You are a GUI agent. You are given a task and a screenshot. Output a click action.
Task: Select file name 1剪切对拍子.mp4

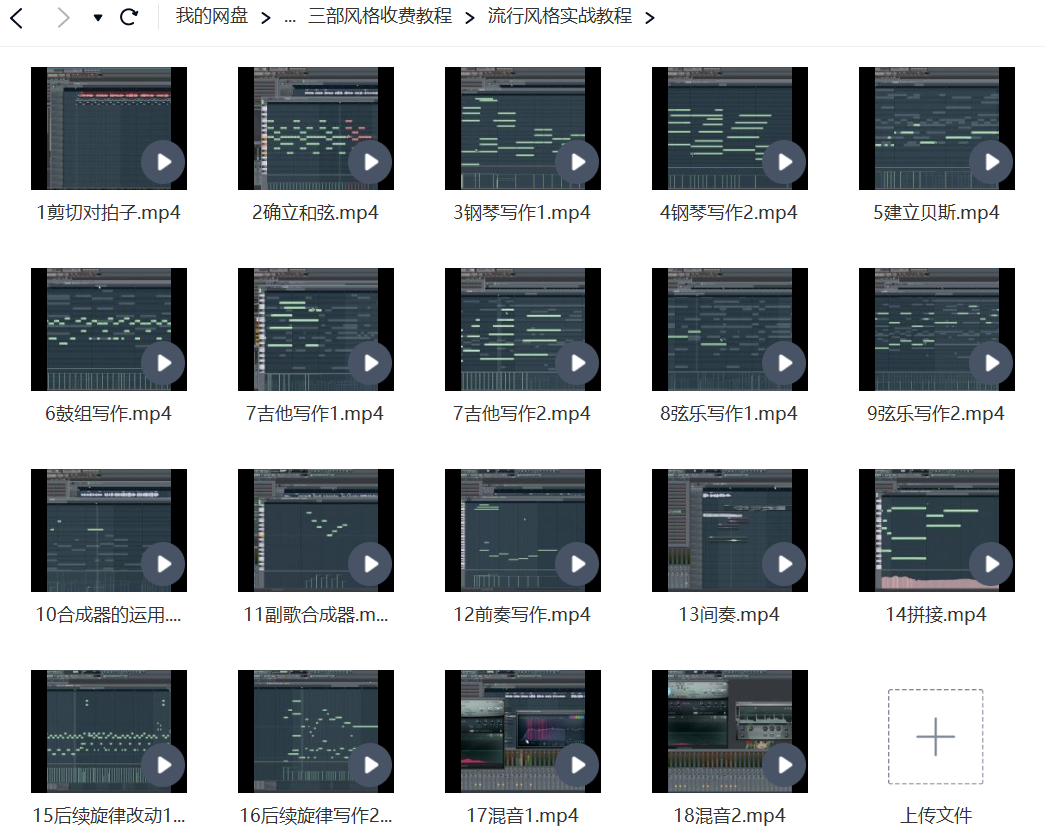pyautogui.click(x=109, y=213)
